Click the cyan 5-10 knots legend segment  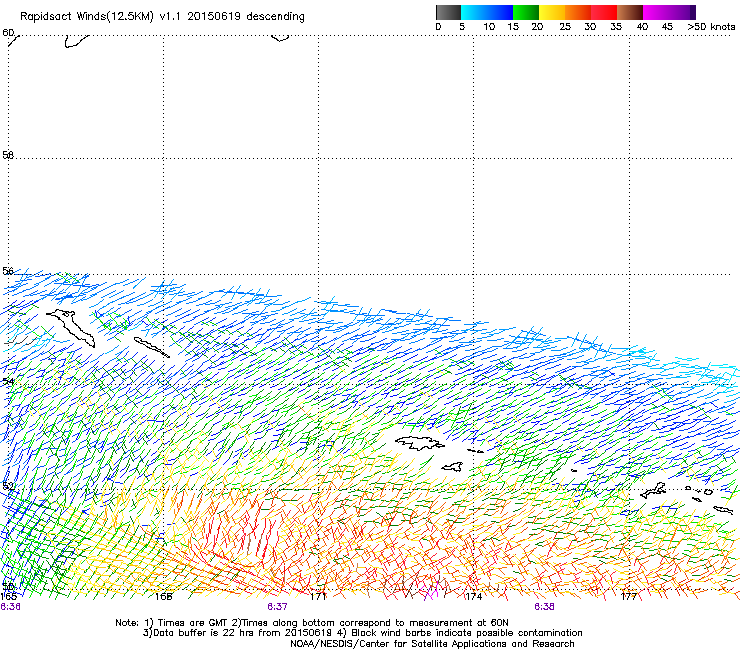(x=474, y=12)
